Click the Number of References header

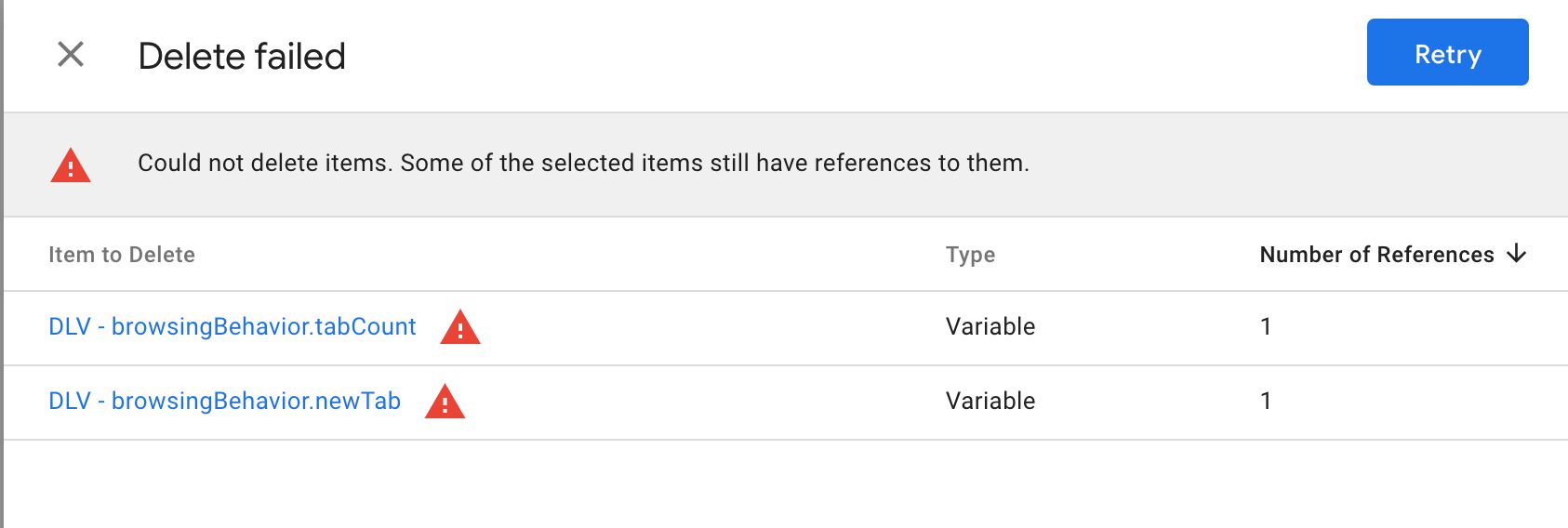coord(1376,255)
